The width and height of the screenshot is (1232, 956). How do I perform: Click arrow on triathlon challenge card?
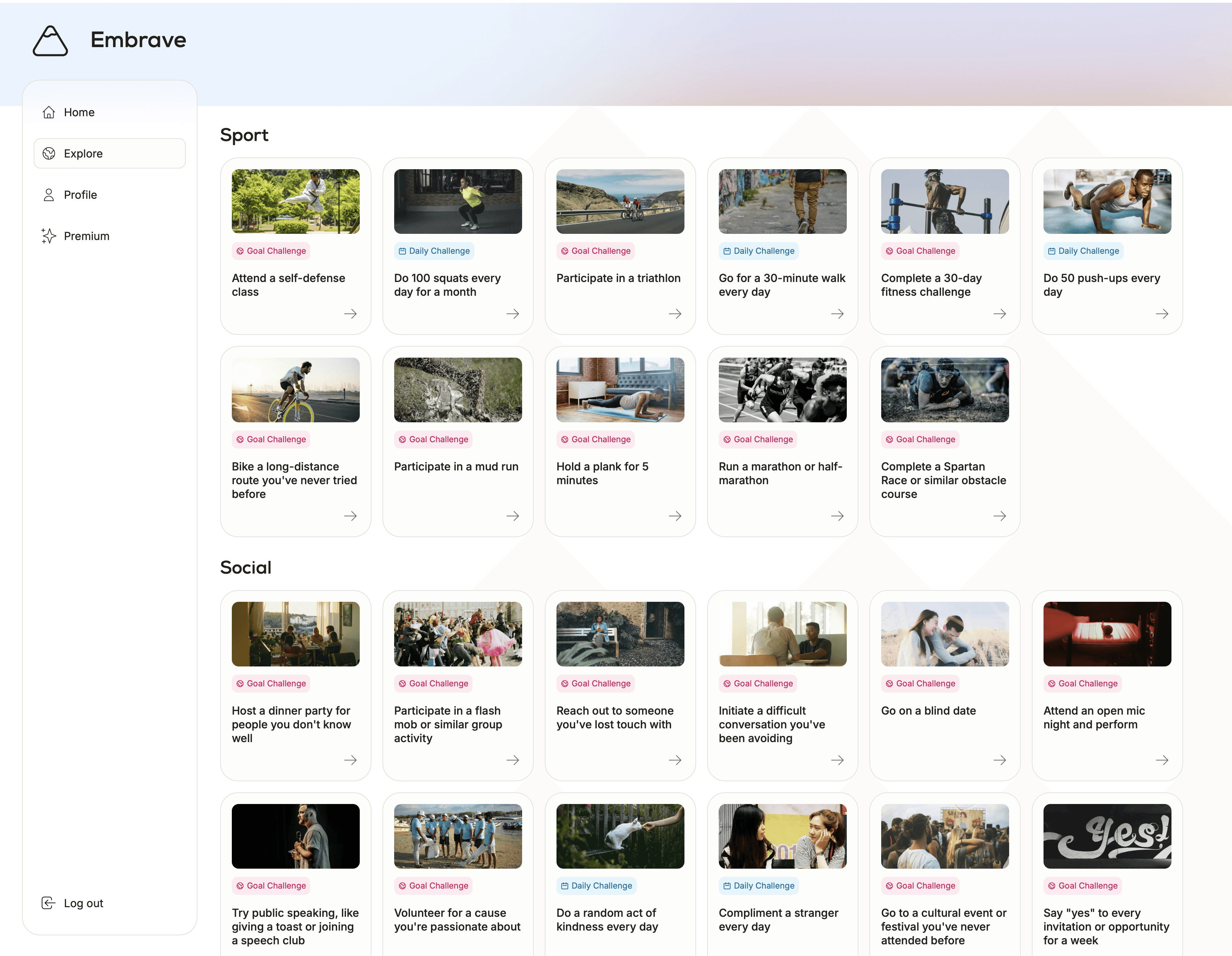675,314
